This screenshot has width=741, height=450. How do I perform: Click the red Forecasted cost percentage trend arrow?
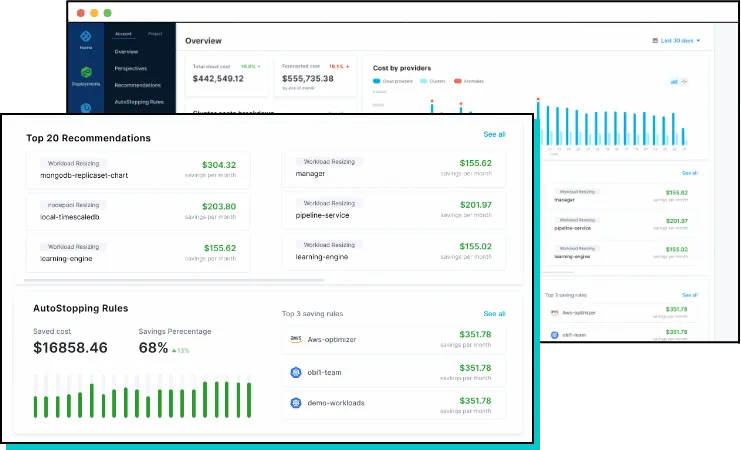click(x=347, y=67)
